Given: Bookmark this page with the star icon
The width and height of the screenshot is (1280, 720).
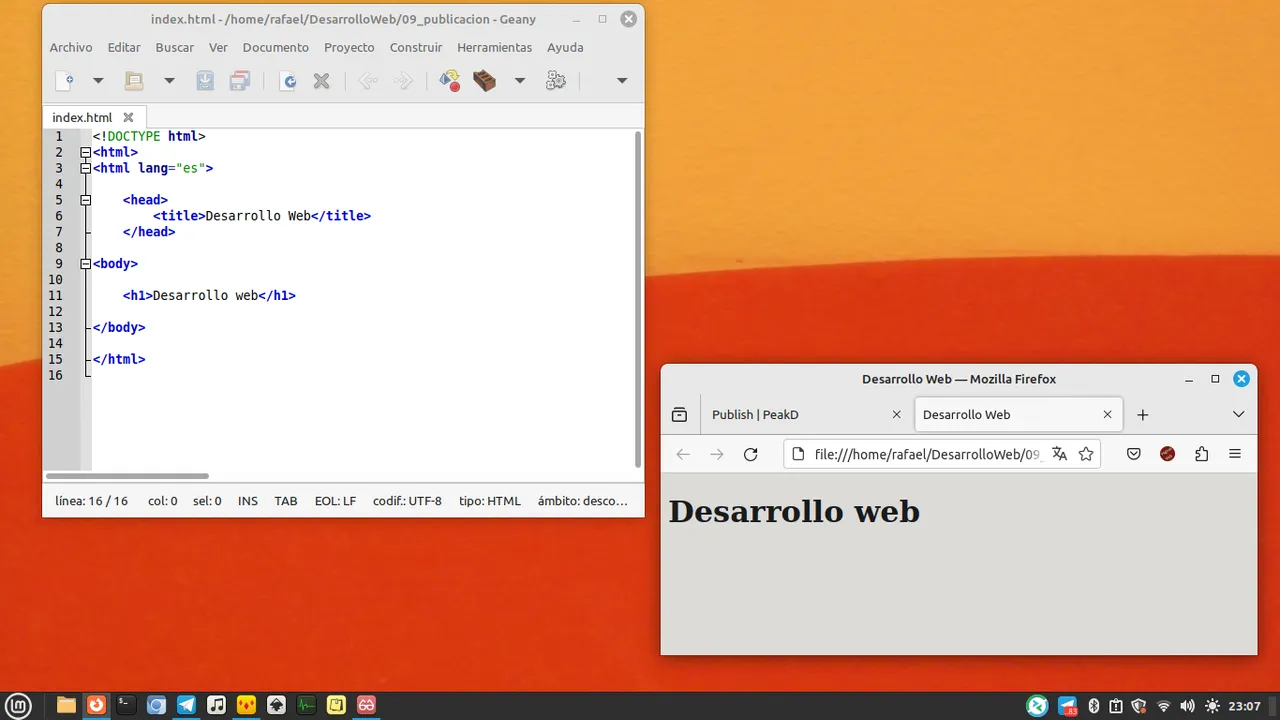Looking at the screenshot, I should [1086, 454].
